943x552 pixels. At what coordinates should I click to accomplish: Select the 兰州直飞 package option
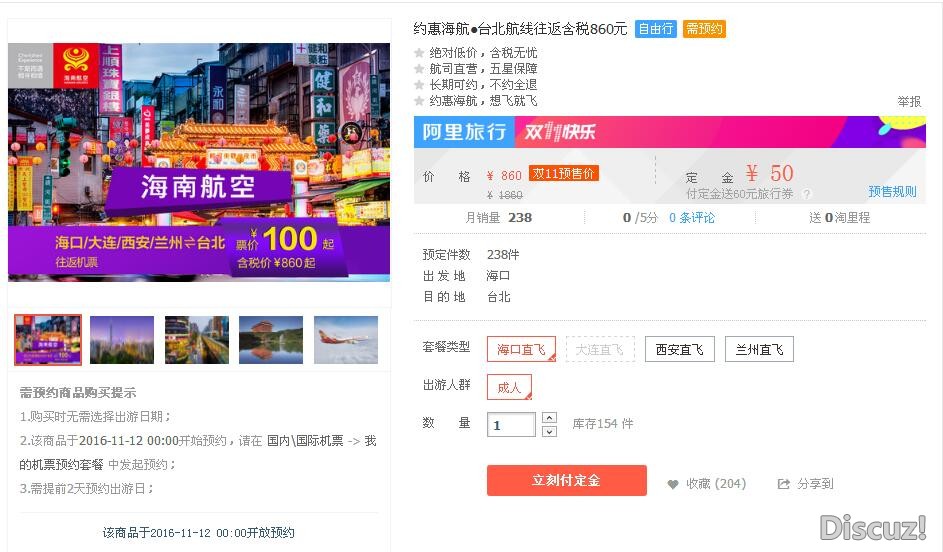pos(759,349)
